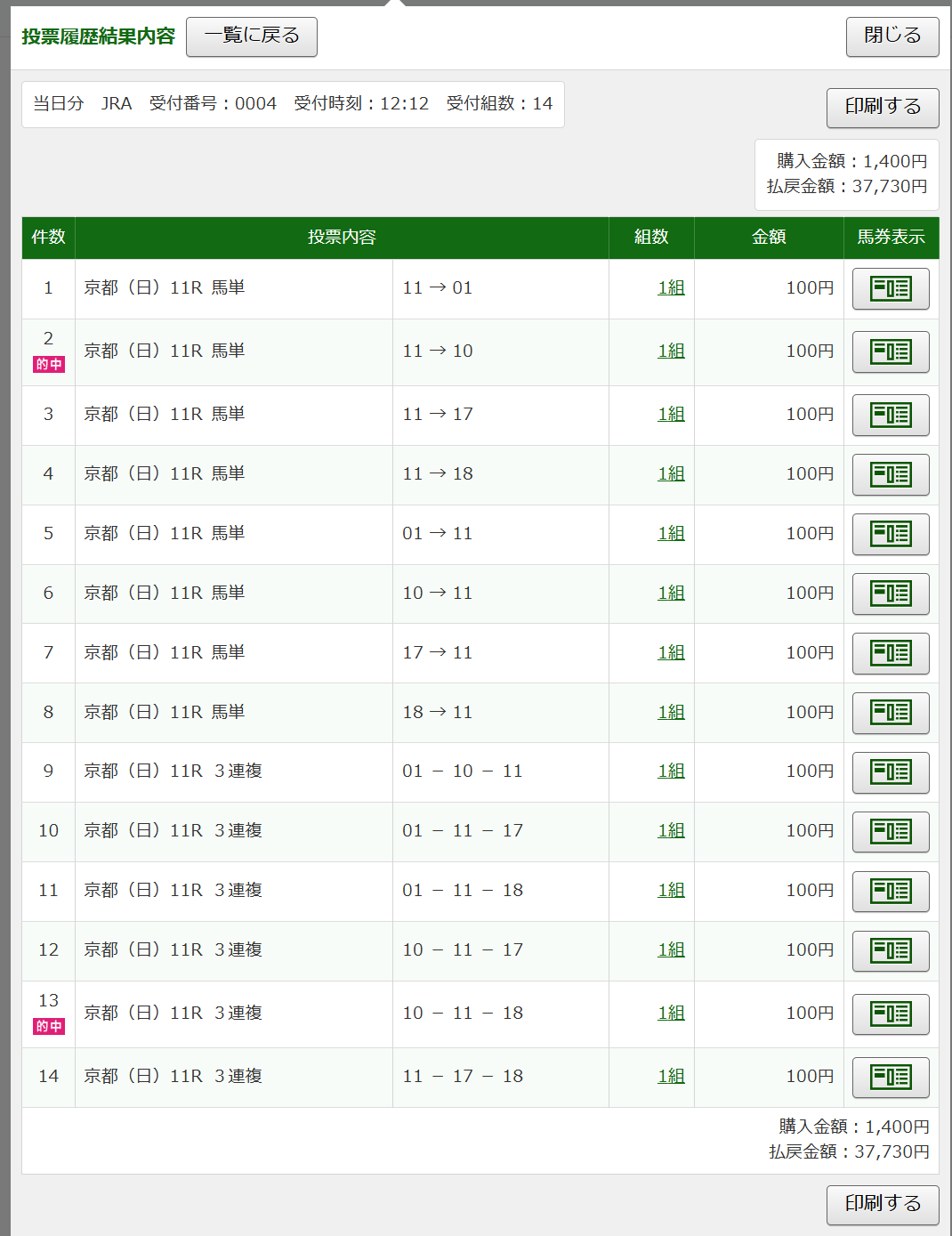View ticket for 3連複 01-11-18
Screen dimensions: 952x1236
(890, 892)
